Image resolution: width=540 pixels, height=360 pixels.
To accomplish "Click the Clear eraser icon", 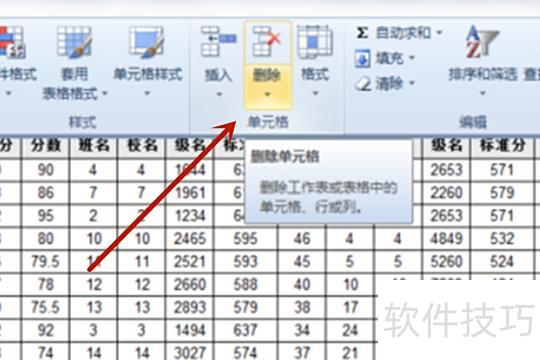I will tap(363, 84).
